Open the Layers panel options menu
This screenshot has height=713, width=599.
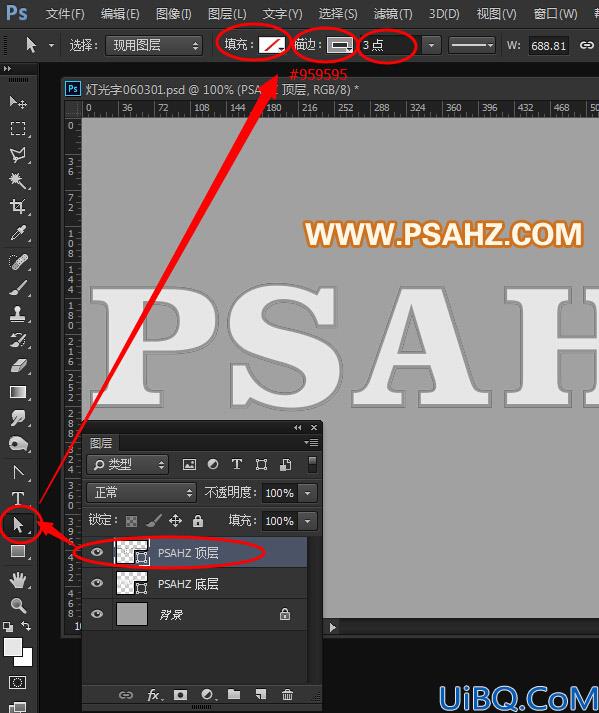[x=312, y=442]
